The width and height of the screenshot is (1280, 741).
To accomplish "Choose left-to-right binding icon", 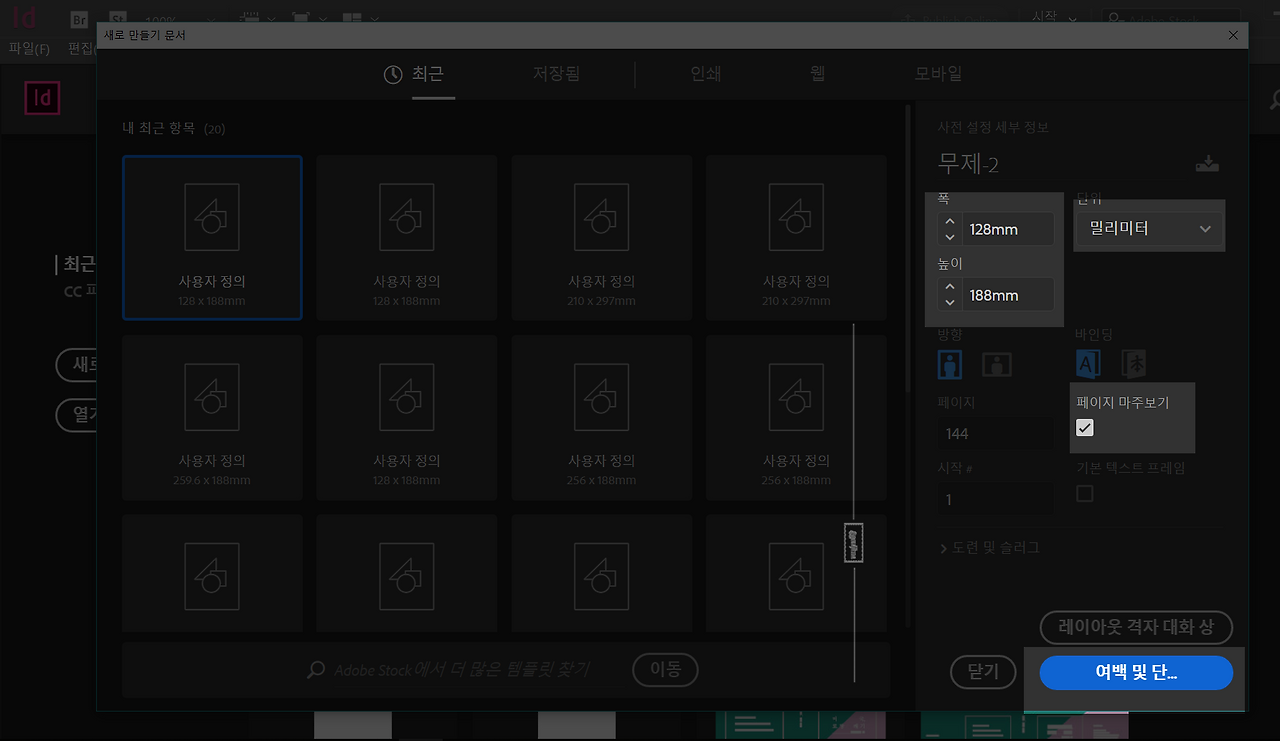I will tap(1088, 363).
